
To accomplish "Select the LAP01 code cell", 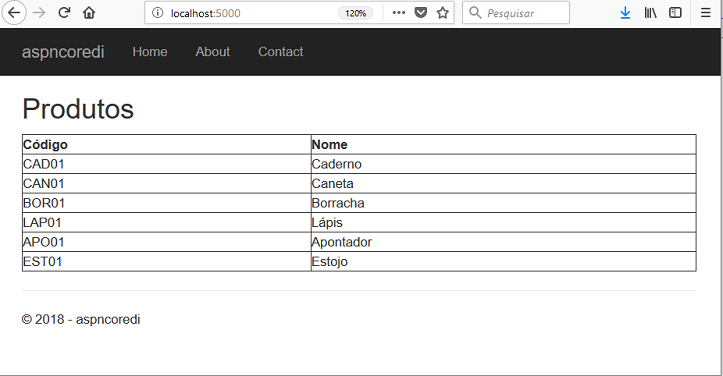I will tap(166, 222).
